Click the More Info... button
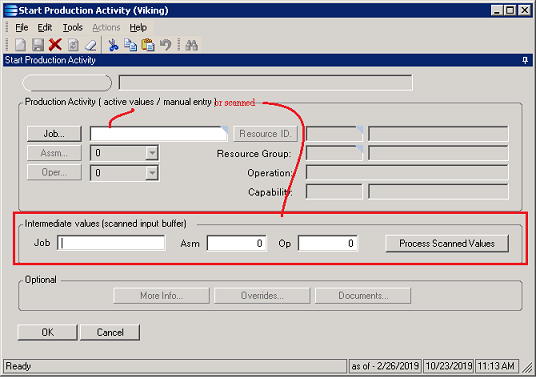This screenshot has height=379, width=536. click(161, 296)
